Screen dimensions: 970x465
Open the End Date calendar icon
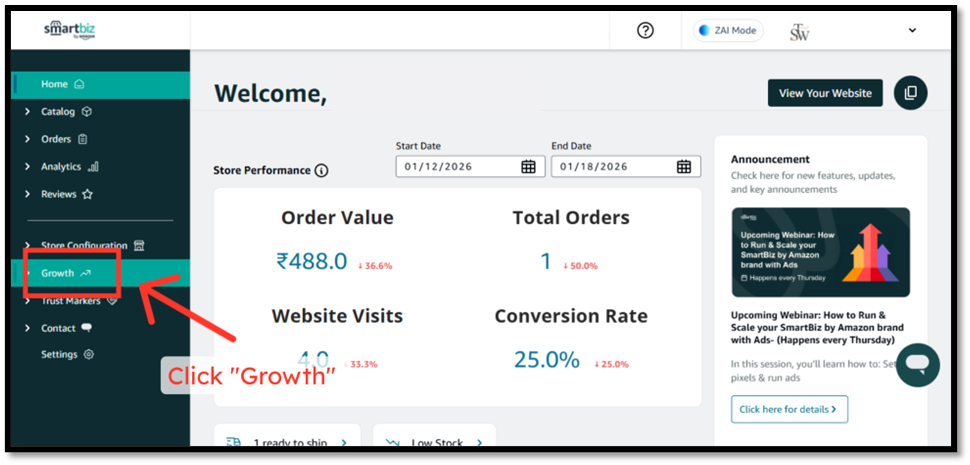(x=683, y=167)
